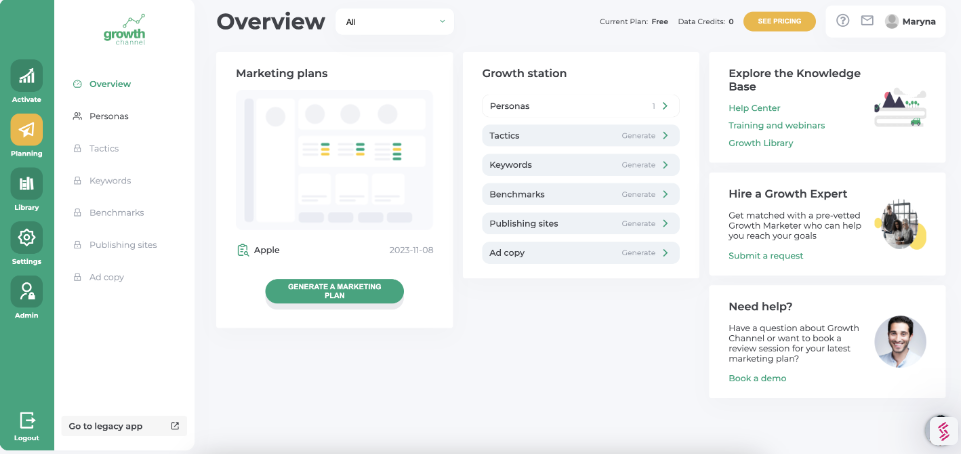Viewport: 961px width, 454px height.
Task: Click Generate a Marketing Plan button
Action: pyautogui.click(x=335, y=291)
